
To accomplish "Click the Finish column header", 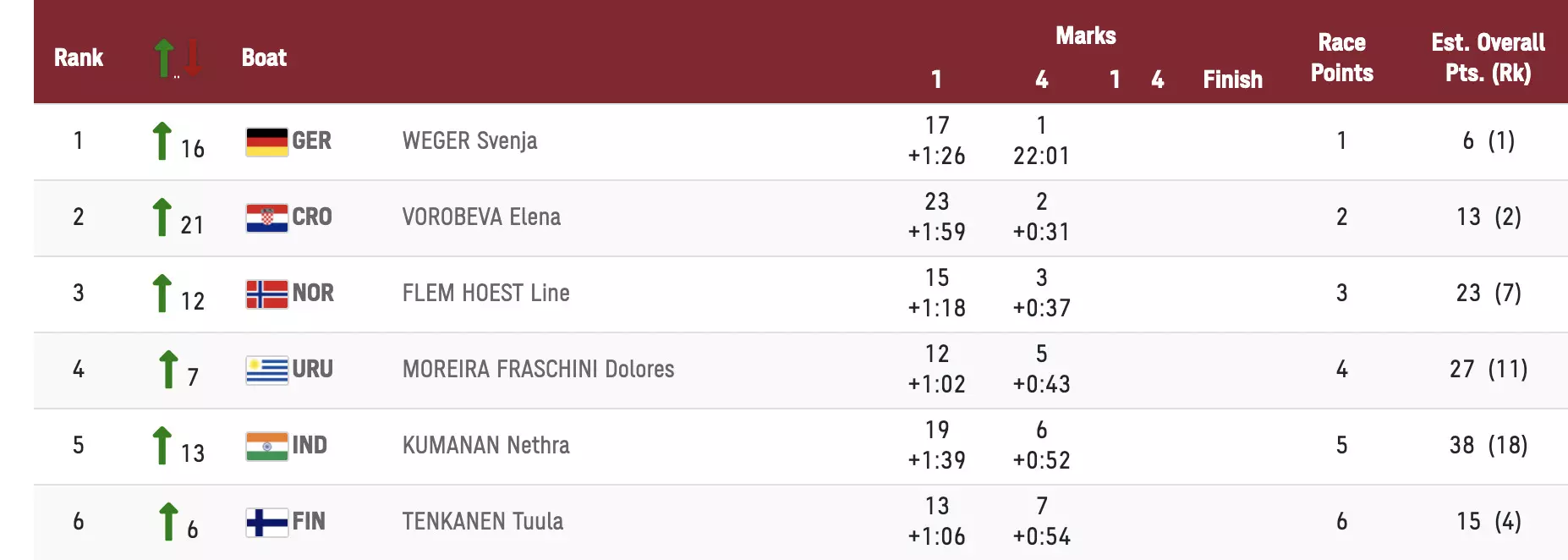I will point(1232,80).
